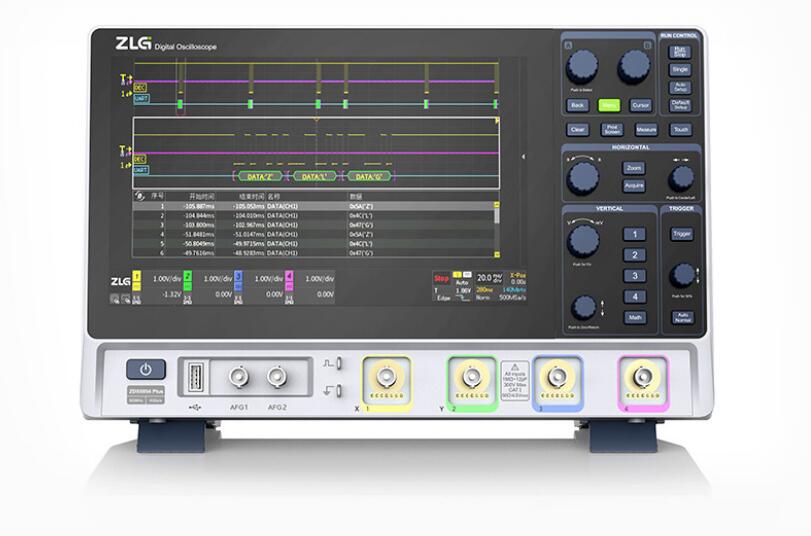Toggle channel 1 vertical button
This screenshot has height=536, width=811.
(635, 234)
